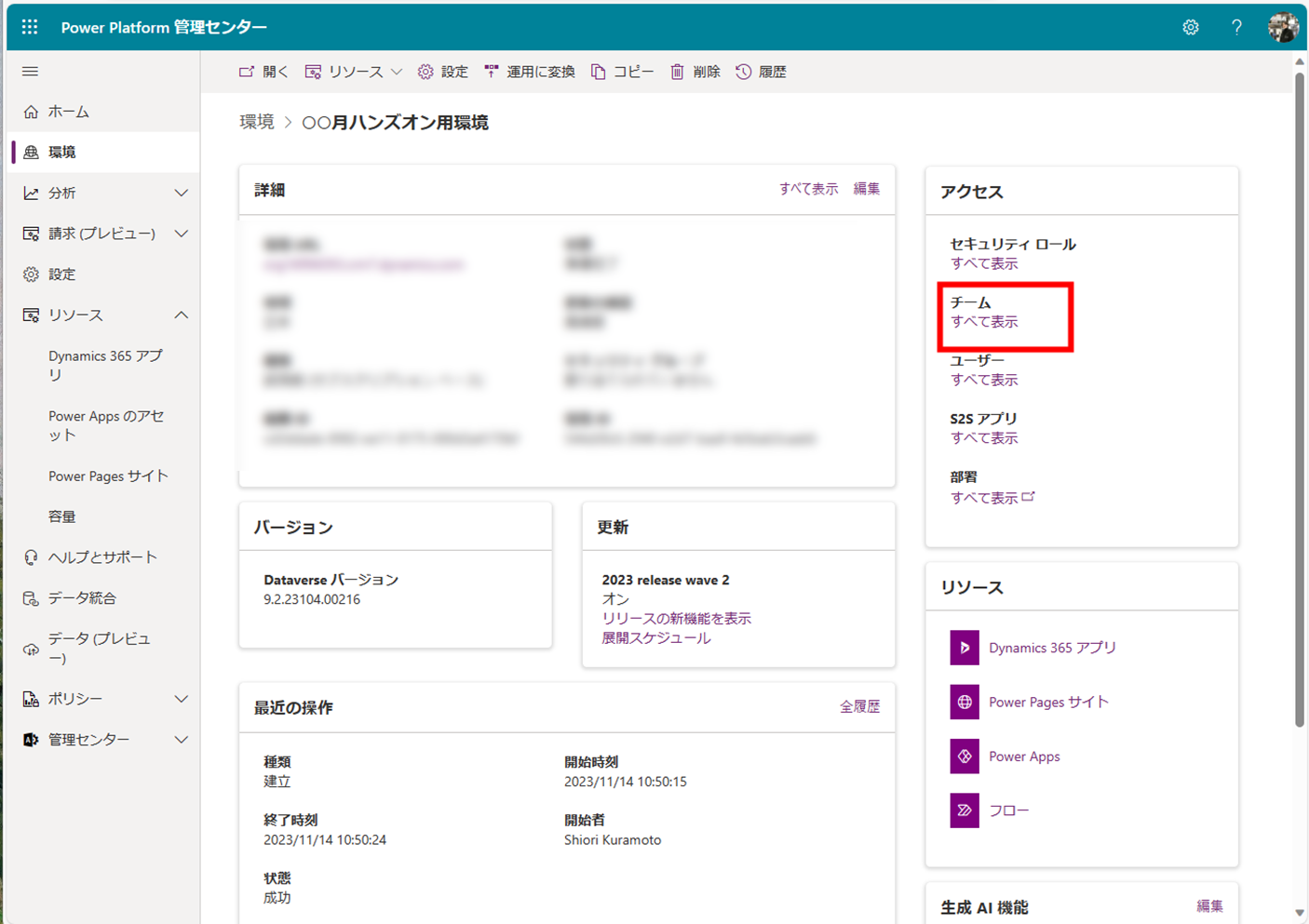This screenshot has width=1309, height=924.
Task: Click the 2023 release wave 2 text
Action: [x=666, y=580]
